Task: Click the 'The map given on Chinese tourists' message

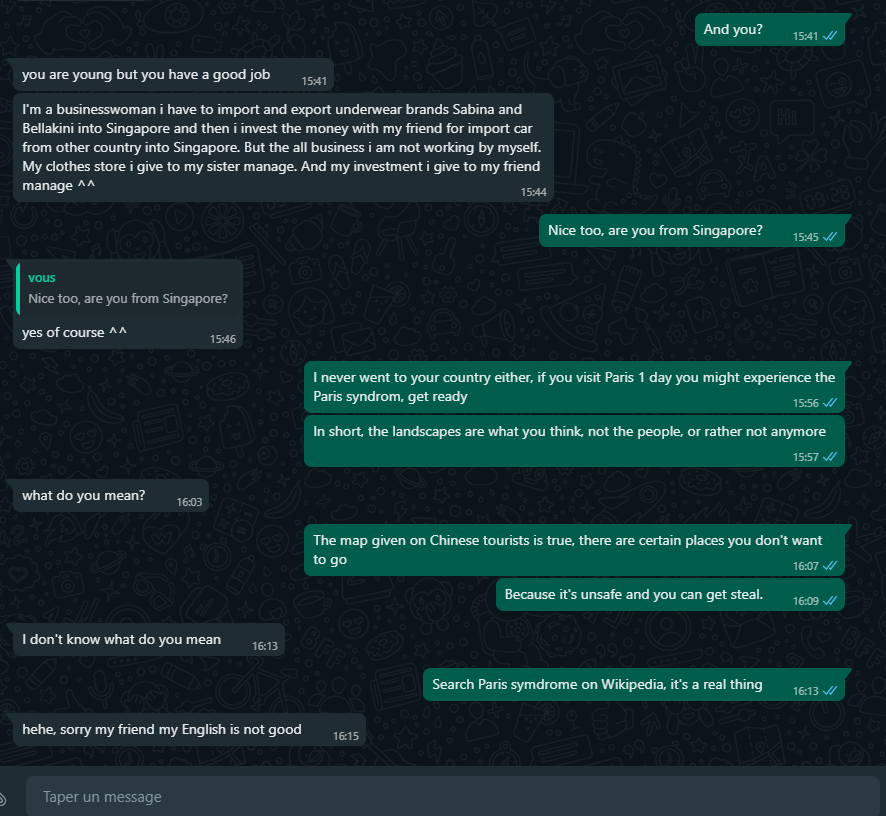Action: coord(574,550)
